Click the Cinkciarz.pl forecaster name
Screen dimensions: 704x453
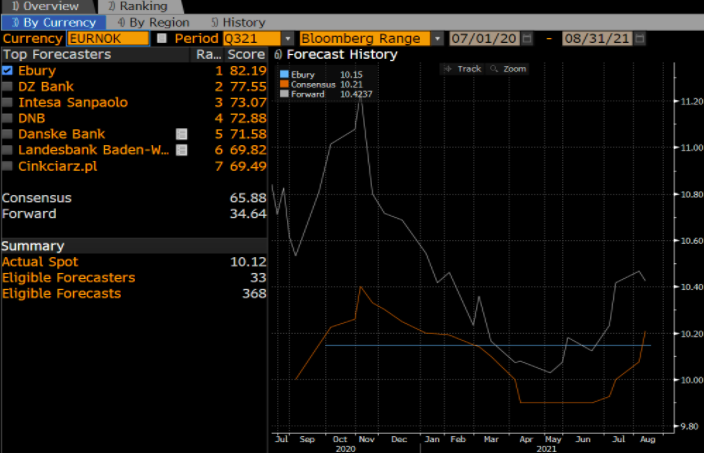[x=57, y=166]
